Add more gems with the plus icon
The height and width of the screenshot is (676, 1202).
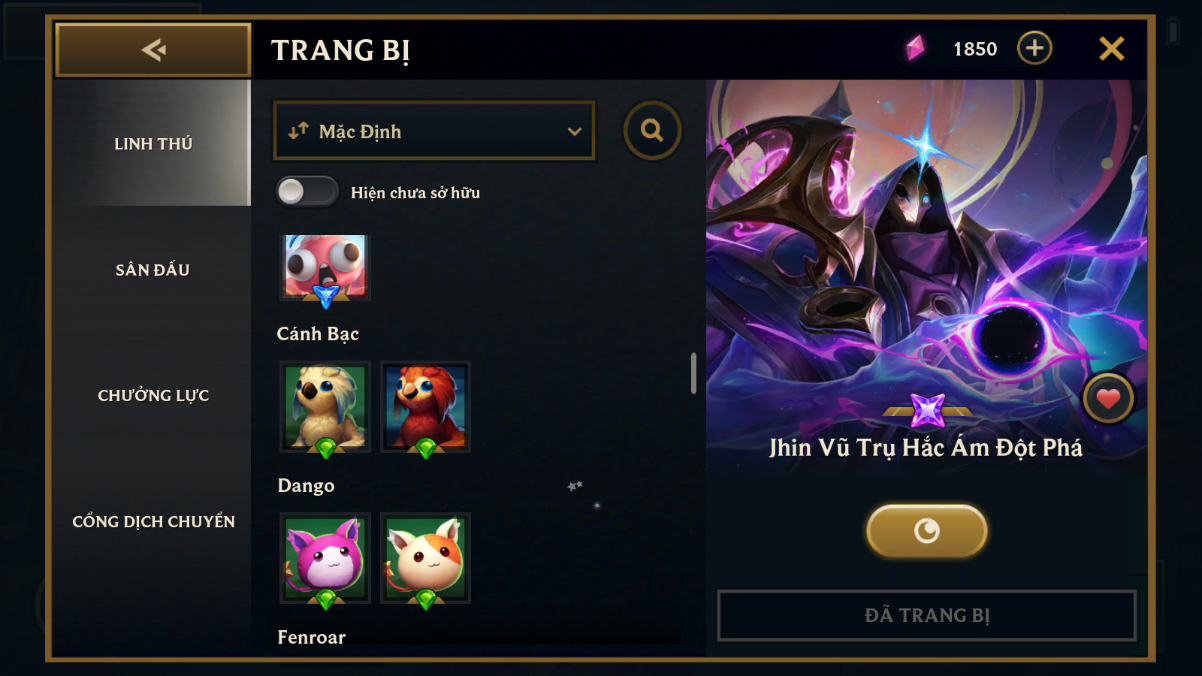[1034, 48]
